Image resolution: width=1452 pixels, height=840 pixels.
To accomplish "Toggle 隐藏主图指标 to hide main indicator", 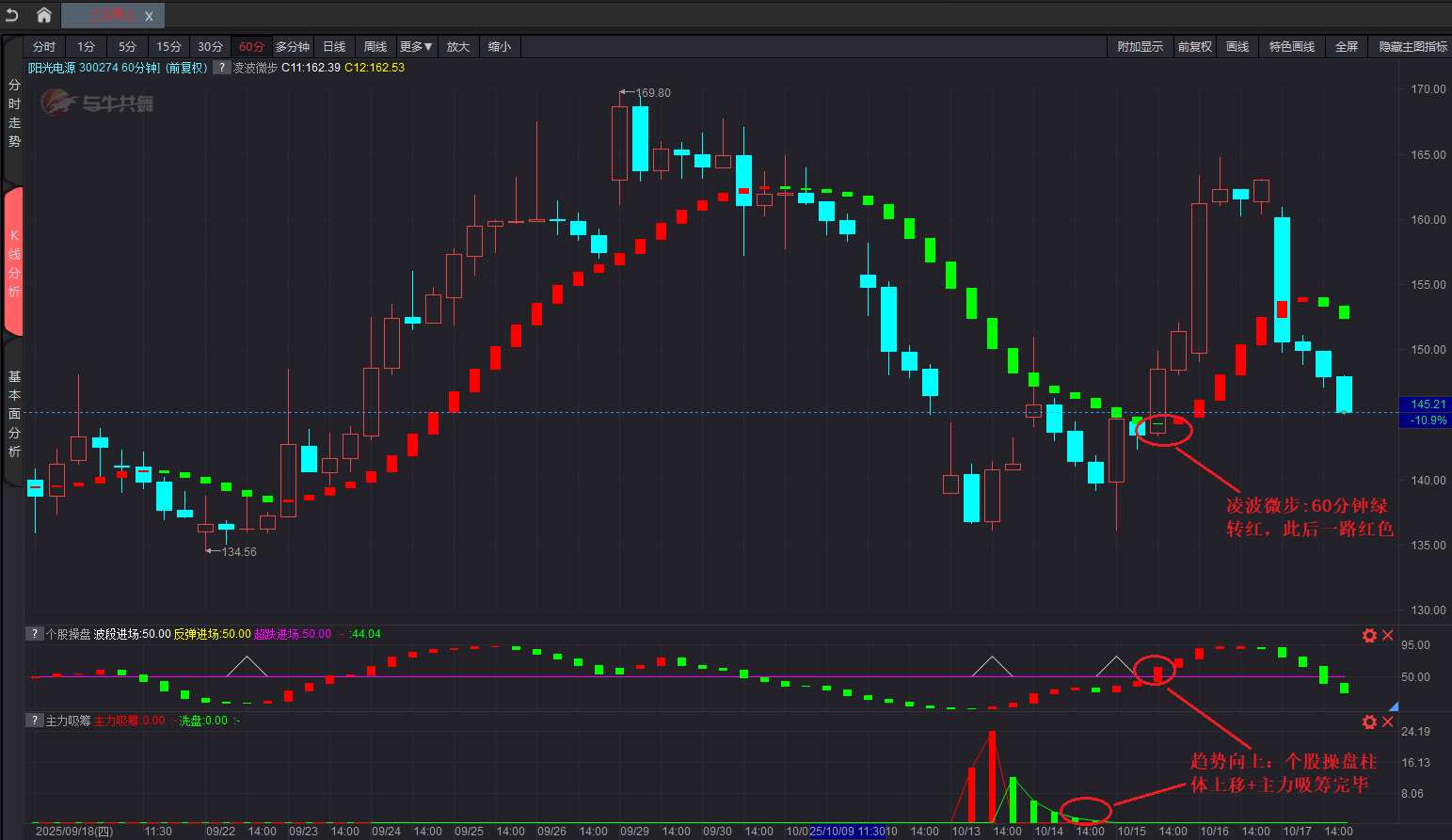I will (1412, 47).
